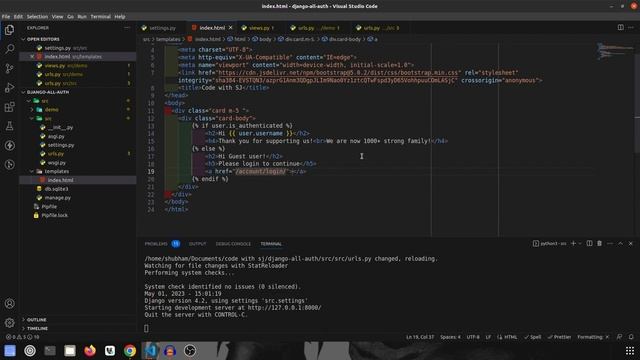Click the feedback icon in the status bar

coord(620,337)
